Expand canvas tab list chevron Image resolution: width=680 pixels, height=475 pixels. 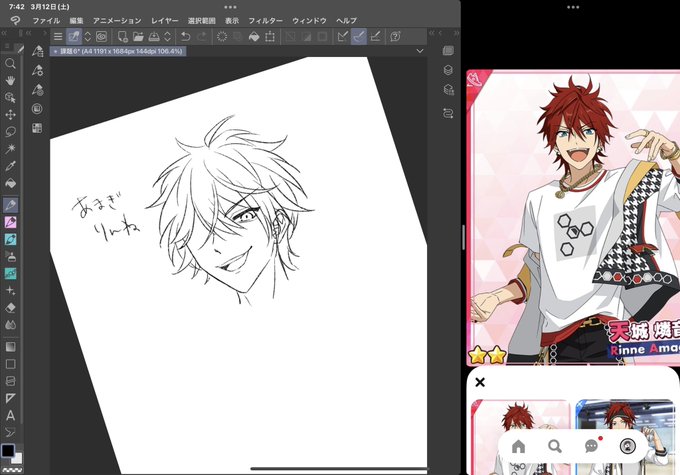point(419,51)
